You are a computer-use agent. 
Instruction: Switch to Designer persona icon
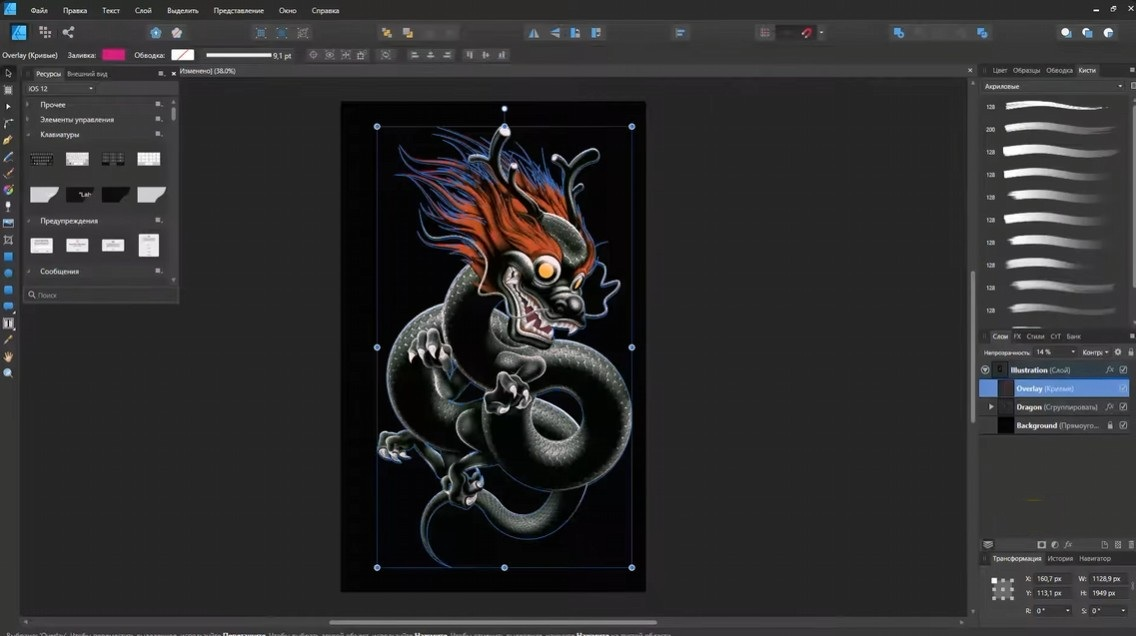coord(19,33)
